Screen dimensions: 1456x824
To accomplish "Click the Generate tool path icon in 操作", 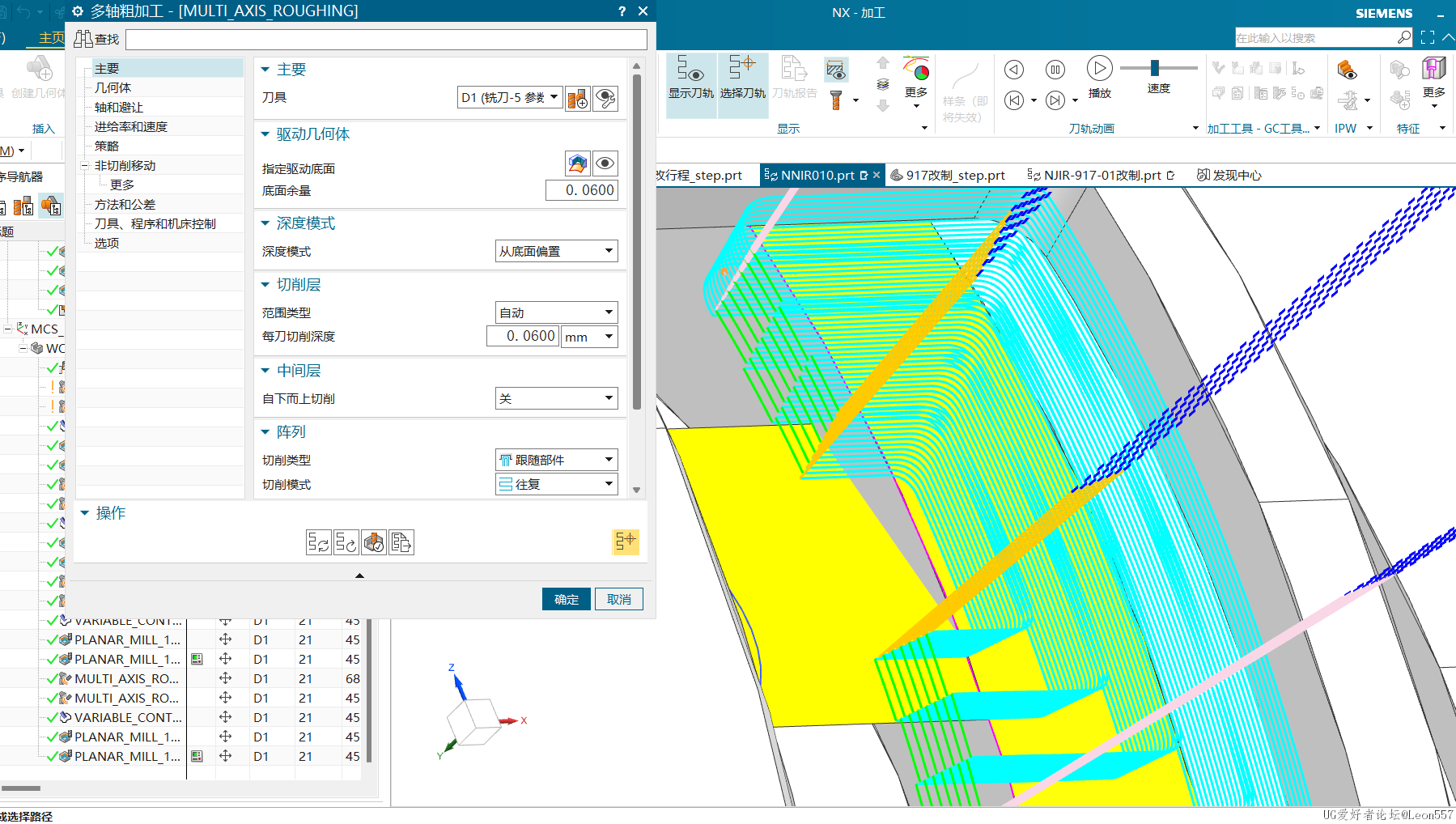I will pyautogui.click(x=318, y=542).
